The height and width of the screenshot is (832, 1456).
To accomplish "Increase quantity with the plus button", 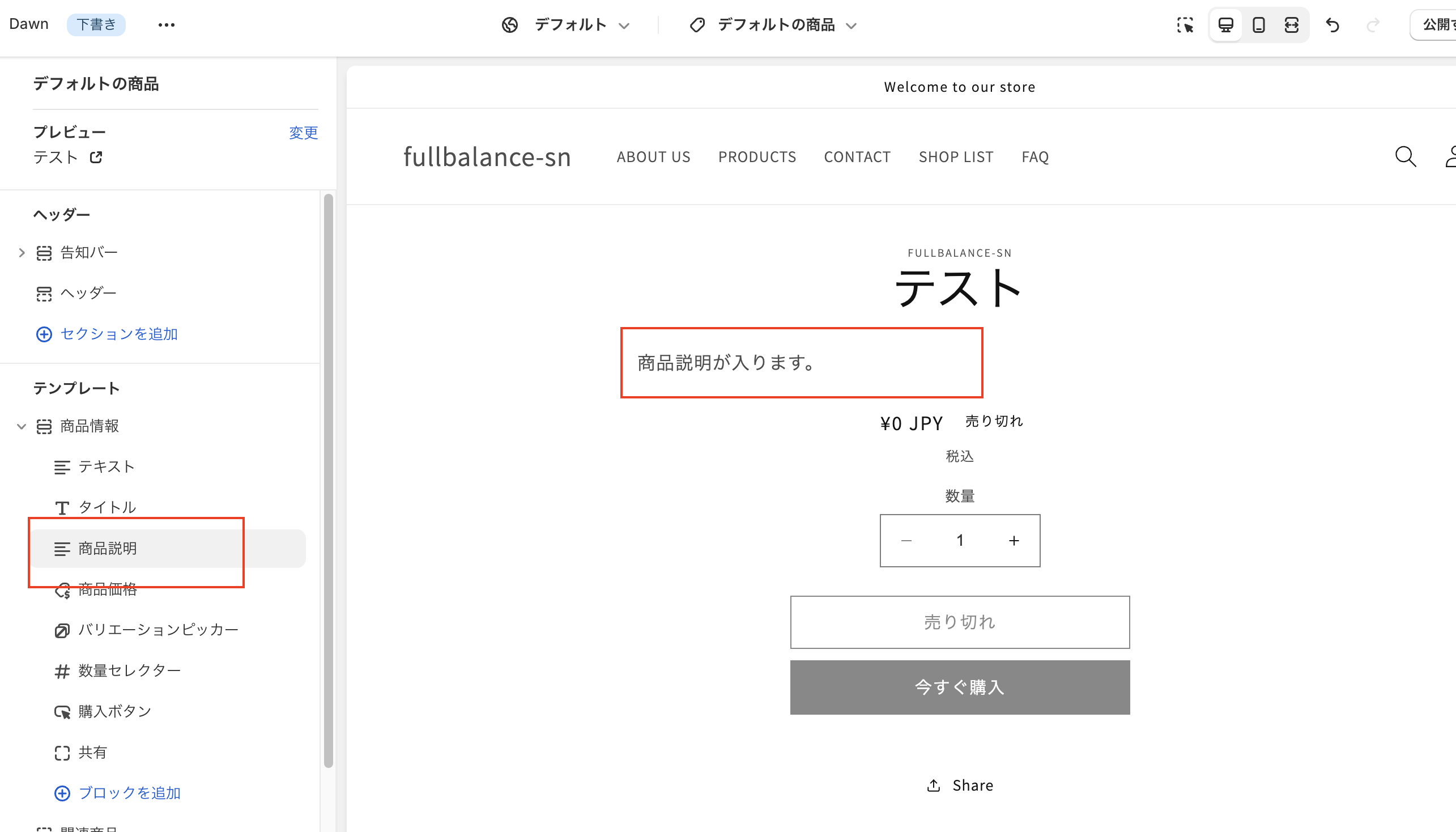I will 1014,541.
